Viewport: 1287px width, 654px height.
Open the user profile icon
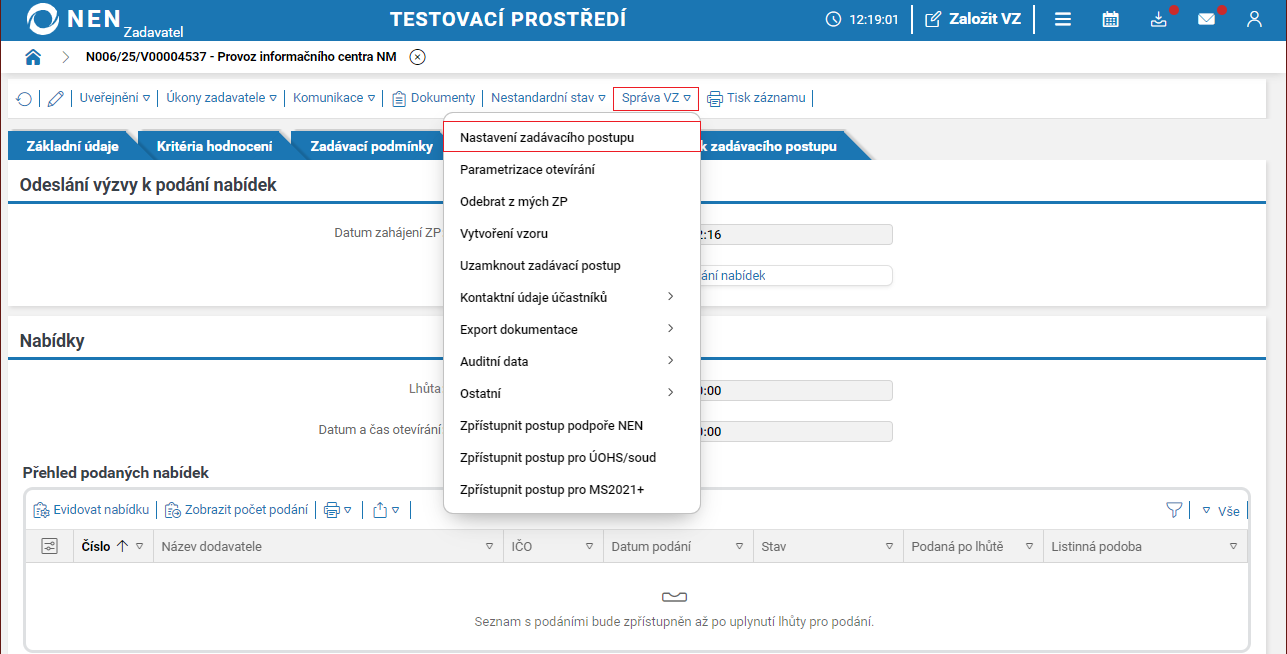(1254, 19)
